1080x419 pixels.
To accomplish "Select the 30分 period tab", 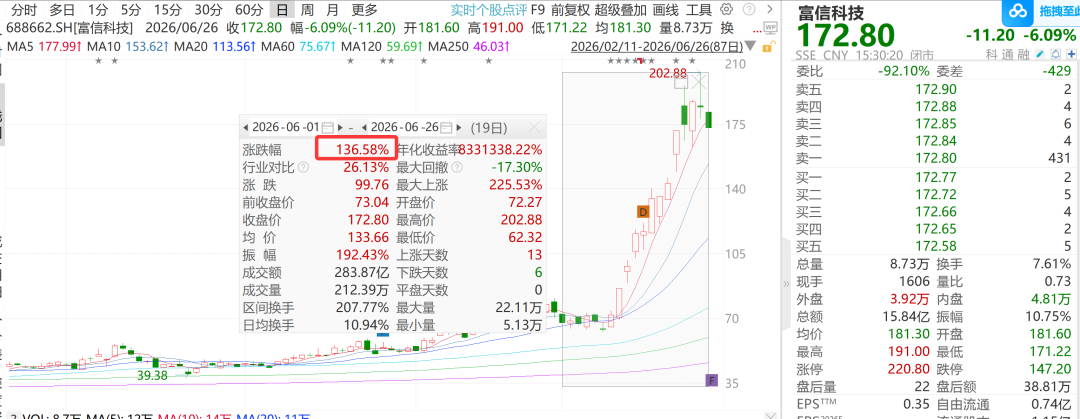I will 208,10.
